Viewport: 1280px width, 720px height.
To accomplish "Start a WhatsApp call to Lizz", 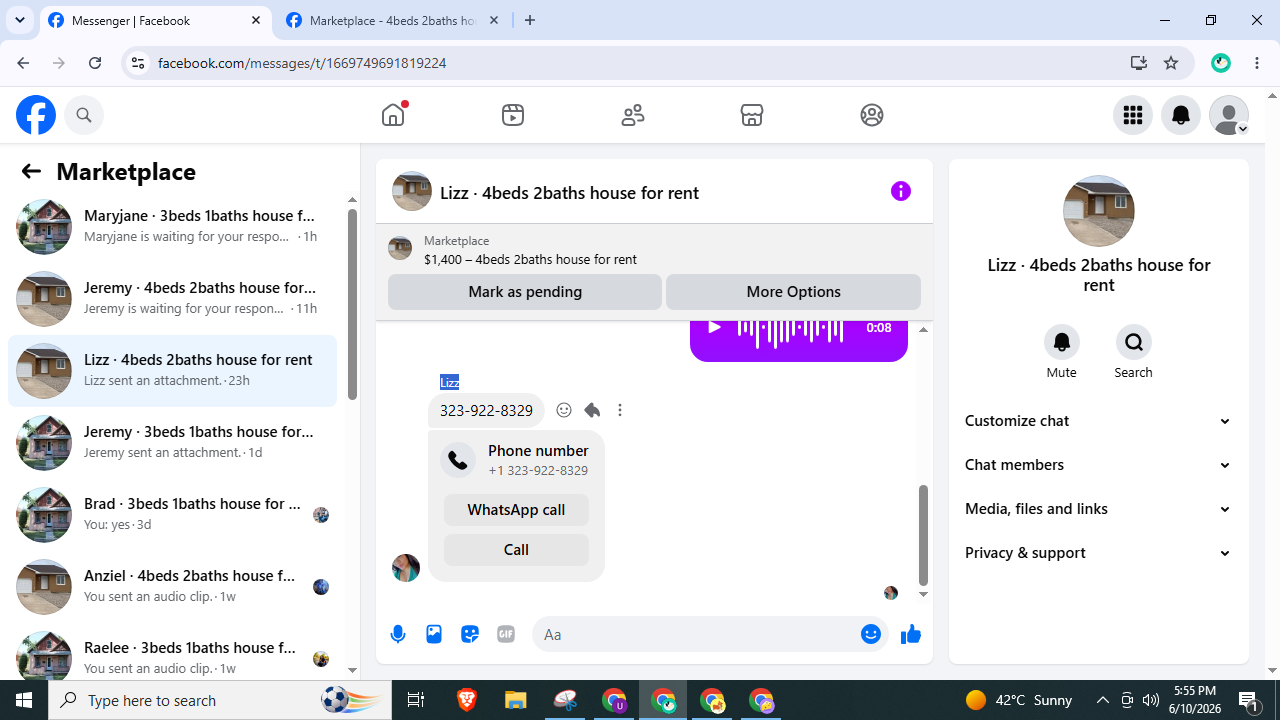I will point(516,510).
